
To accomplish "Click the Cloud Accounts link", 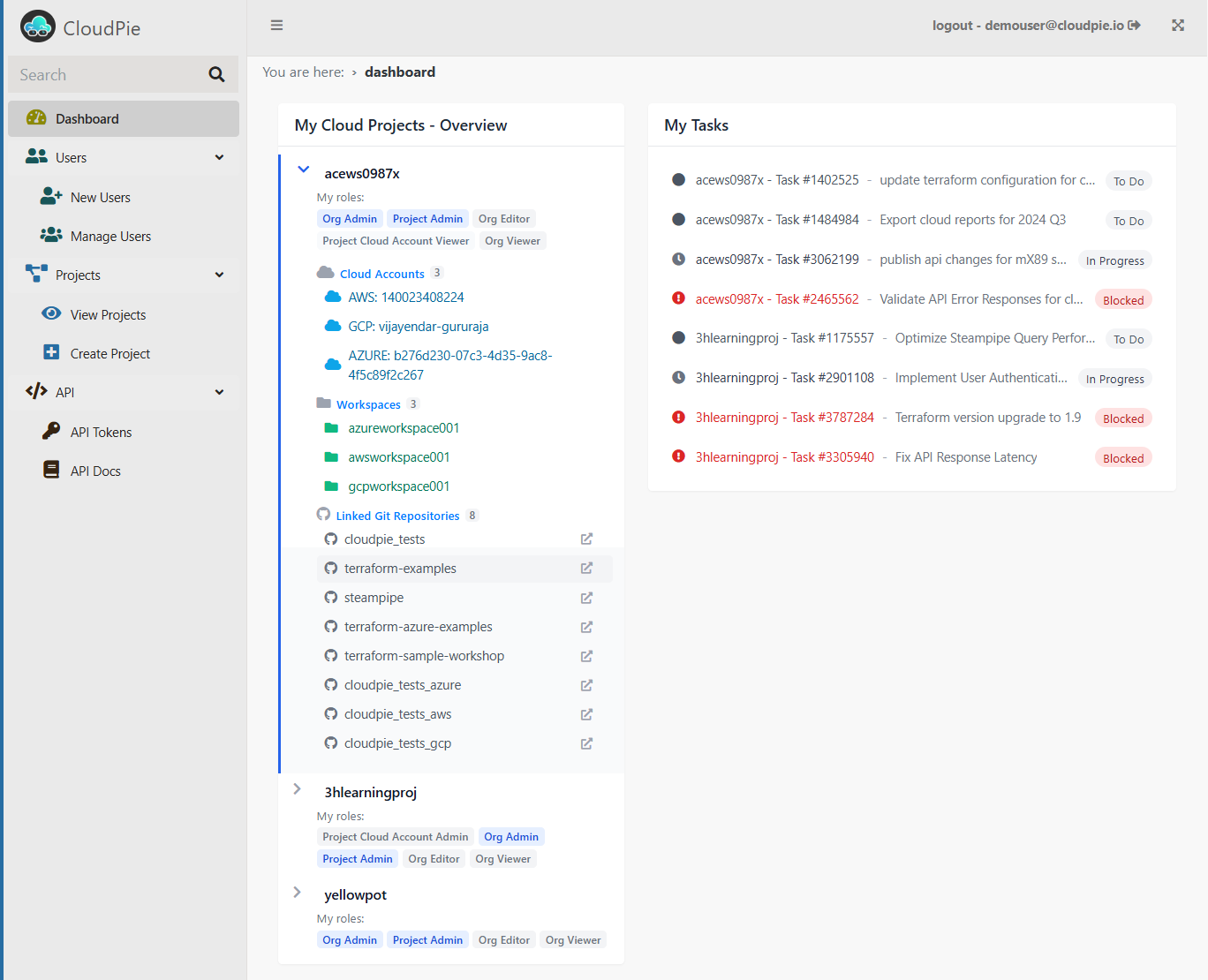I will 381,274.
